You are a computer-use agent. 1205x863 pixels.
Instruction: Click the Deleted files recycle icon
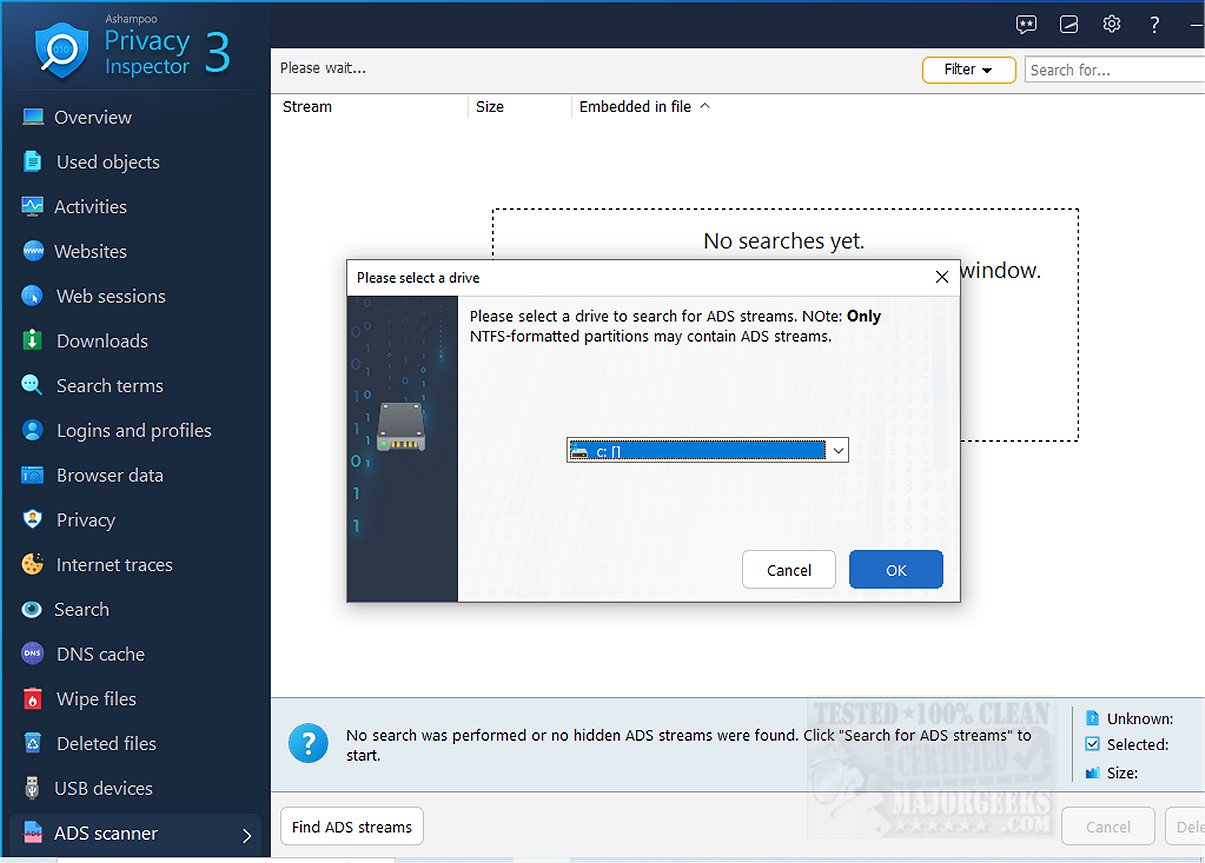(33, 743)
